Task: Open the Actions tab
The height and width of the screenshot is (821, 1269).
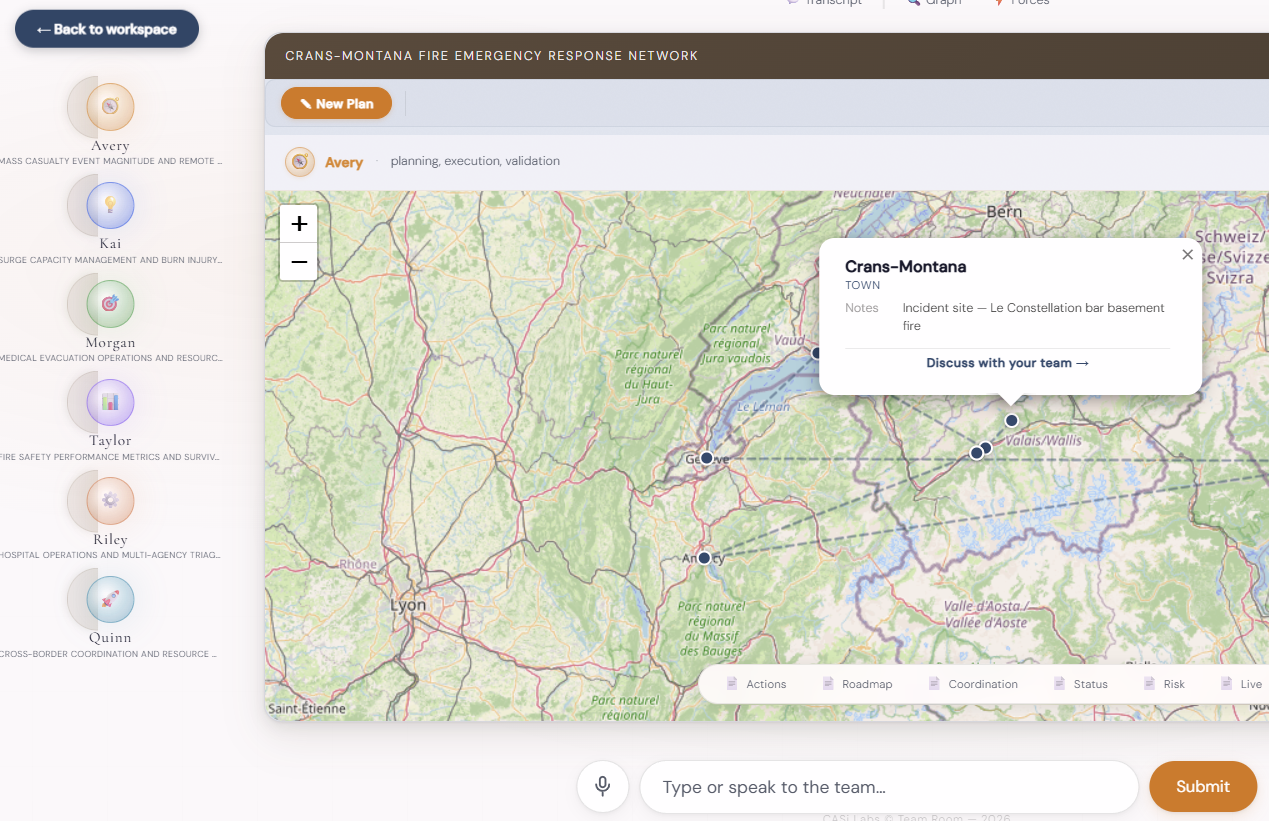Action: click(757, 684)
